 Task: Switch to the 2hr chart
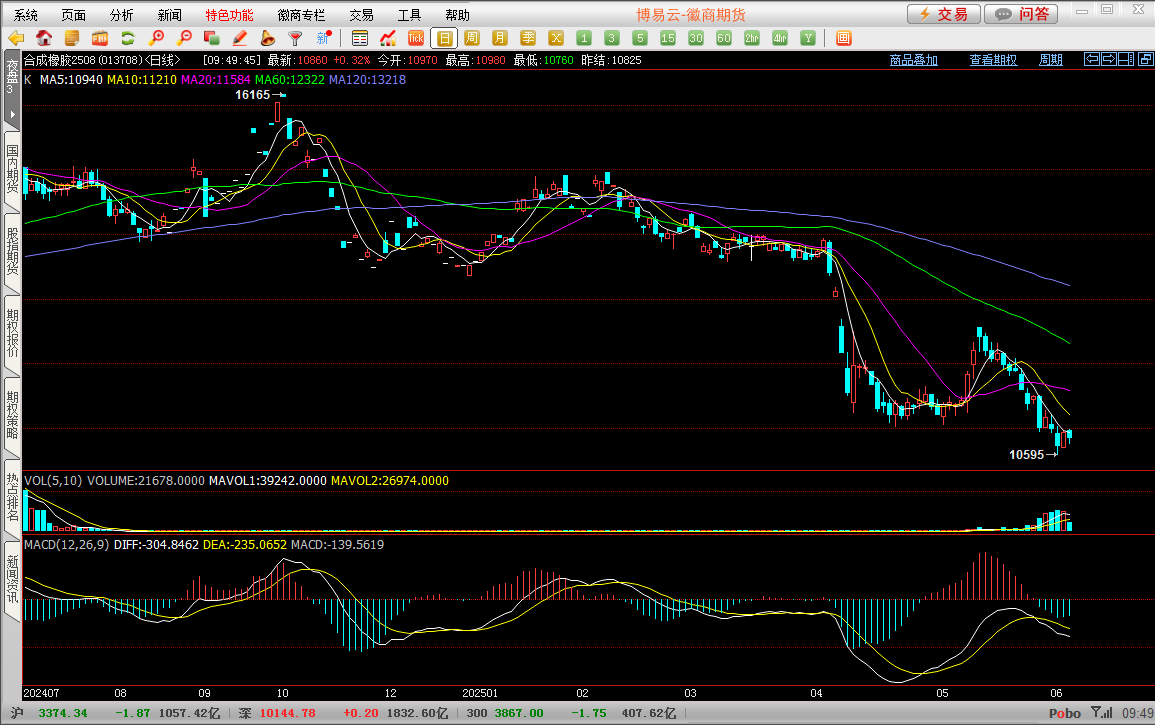751,38
